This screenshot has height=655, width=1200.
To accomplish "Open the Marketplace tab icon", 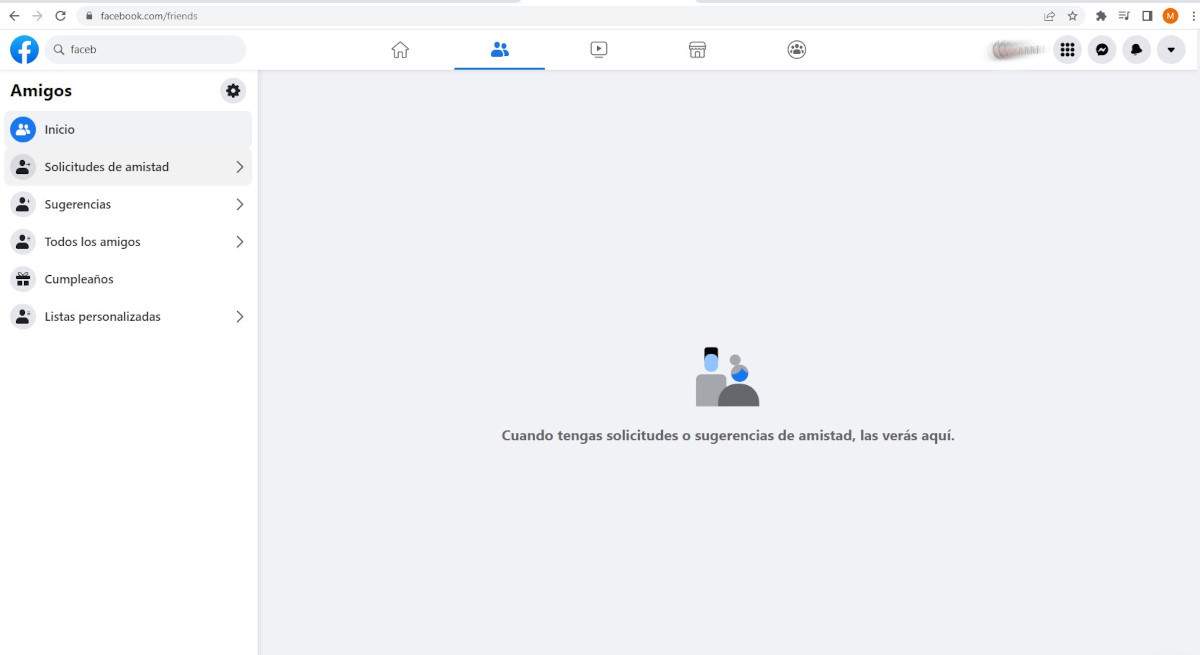I will (x=697, y=49).
